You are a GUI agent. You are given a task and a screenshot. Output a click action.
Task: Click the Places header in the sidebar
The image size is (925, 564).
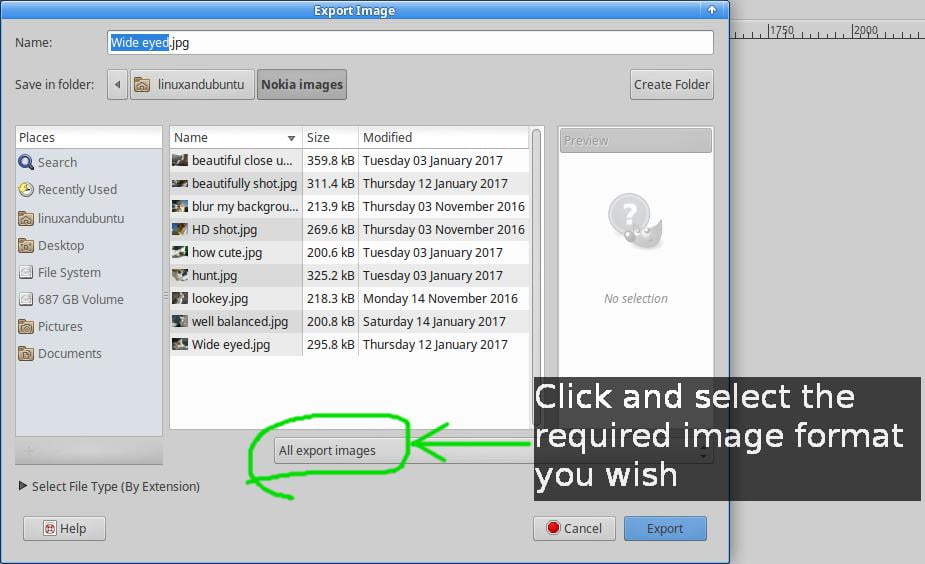(x=88, y=137)
